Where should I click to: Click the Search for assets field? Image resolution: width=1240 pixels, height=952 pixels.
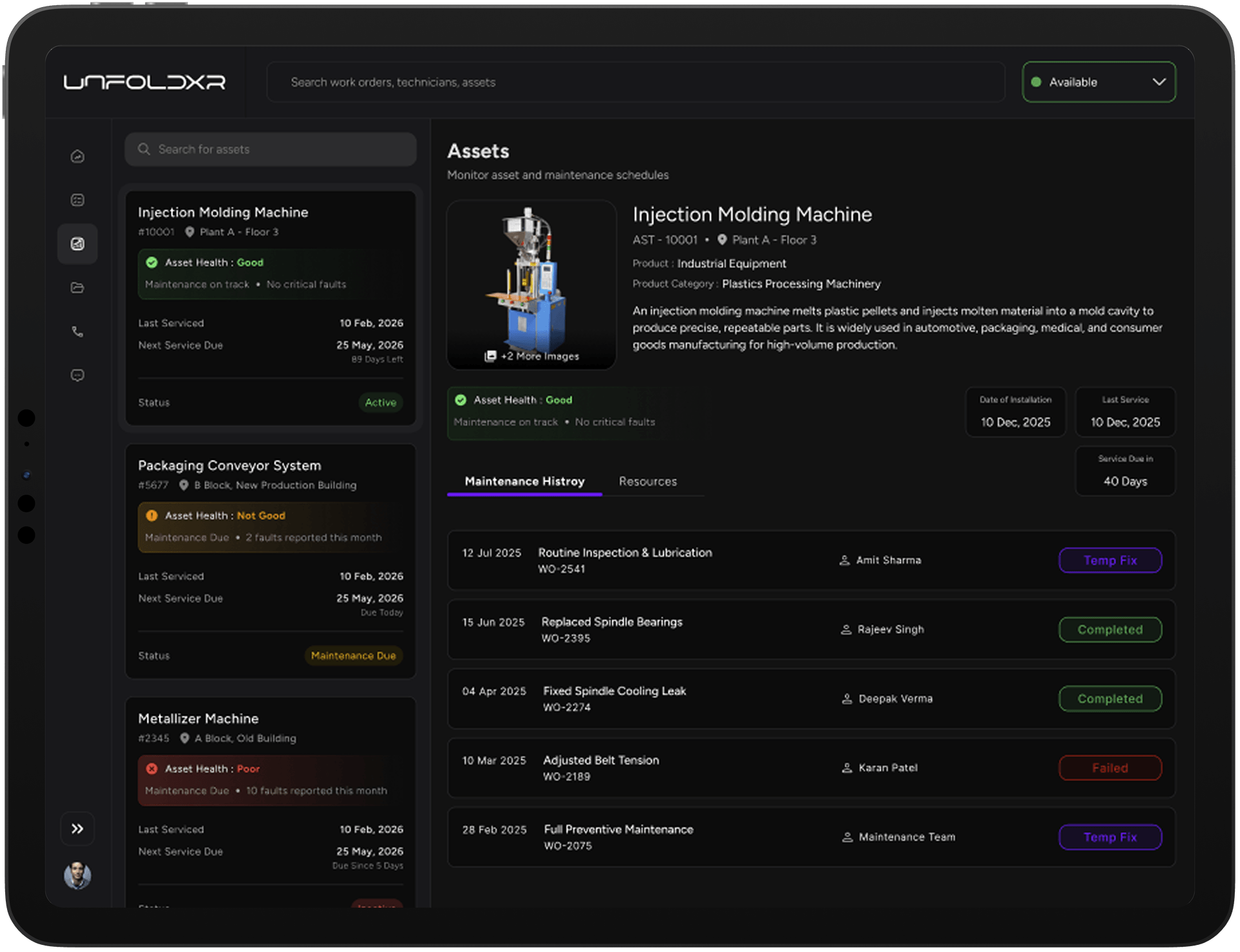[x=278, y=149]
